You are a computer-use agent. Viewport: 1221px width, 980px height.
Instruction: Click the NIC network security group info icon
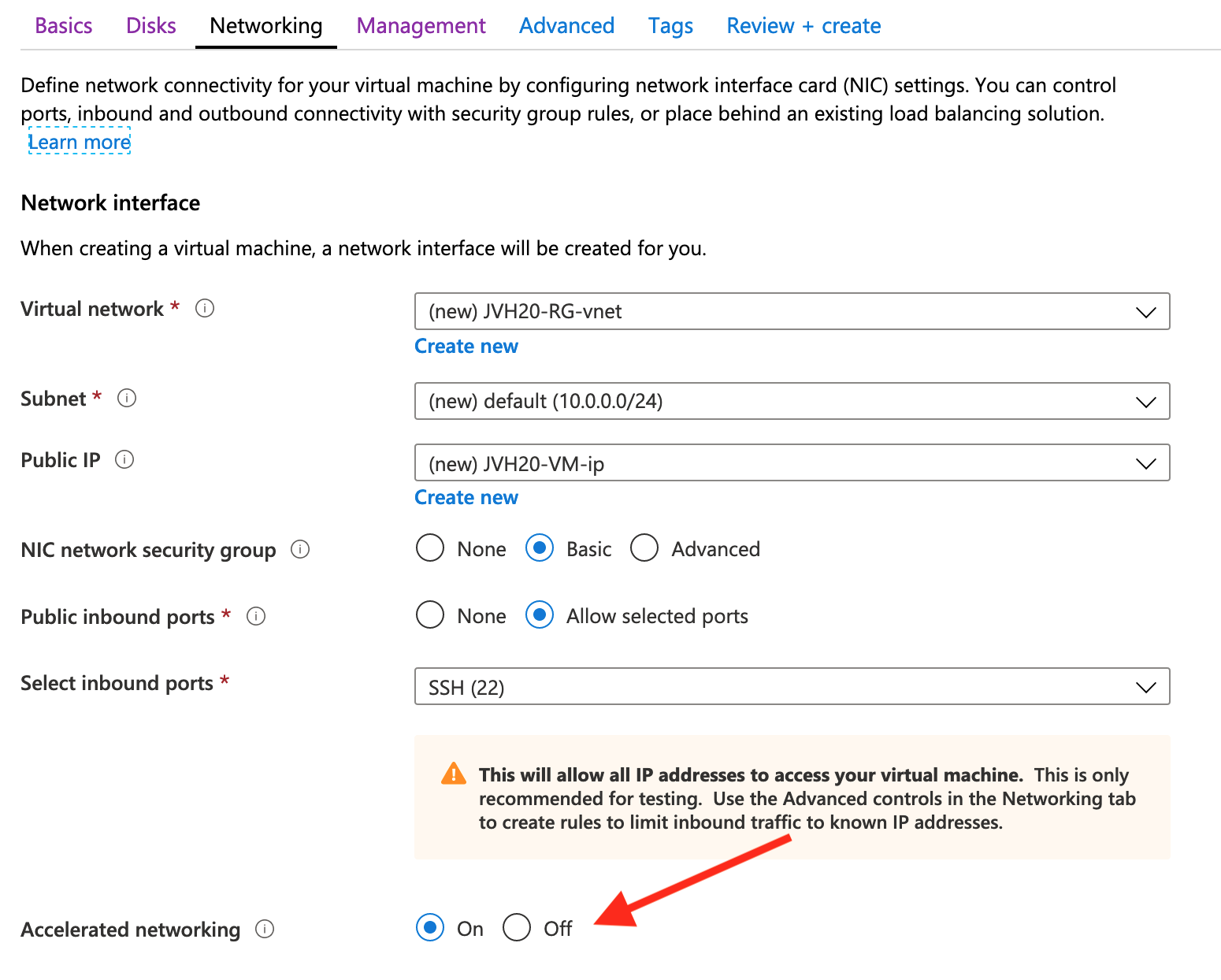[x=299, y=549]
